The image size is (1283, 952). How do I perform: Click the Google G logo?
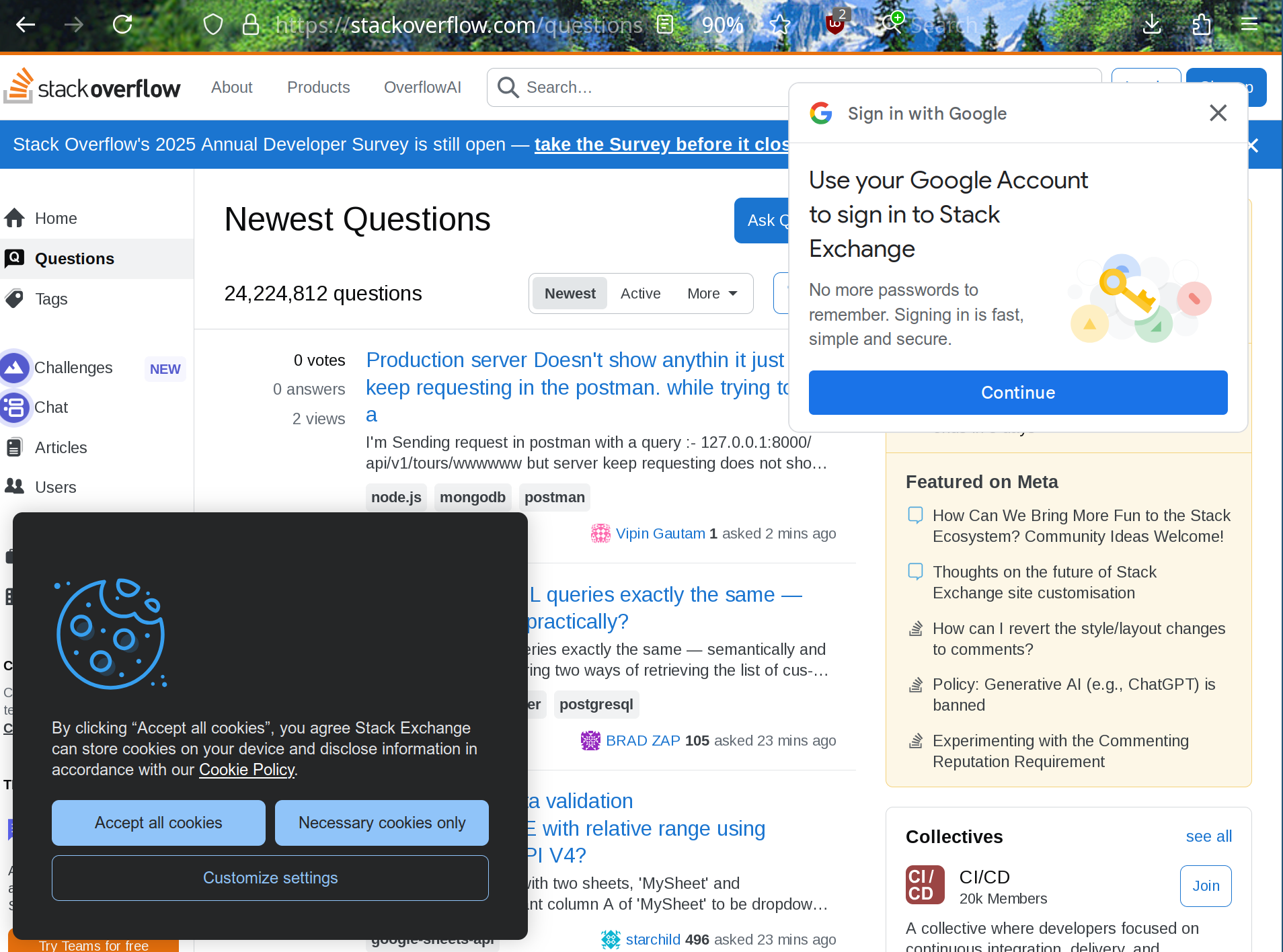point(821,113)
